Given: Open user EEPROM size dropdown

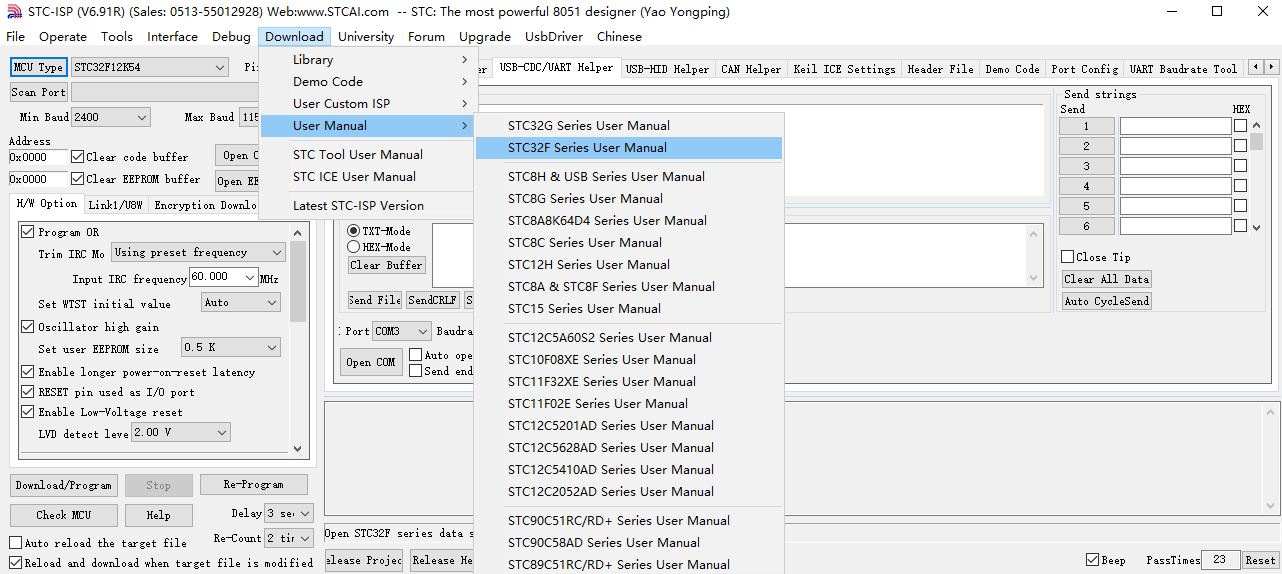Looking at the screenshot, I should [x=231, y=348].
